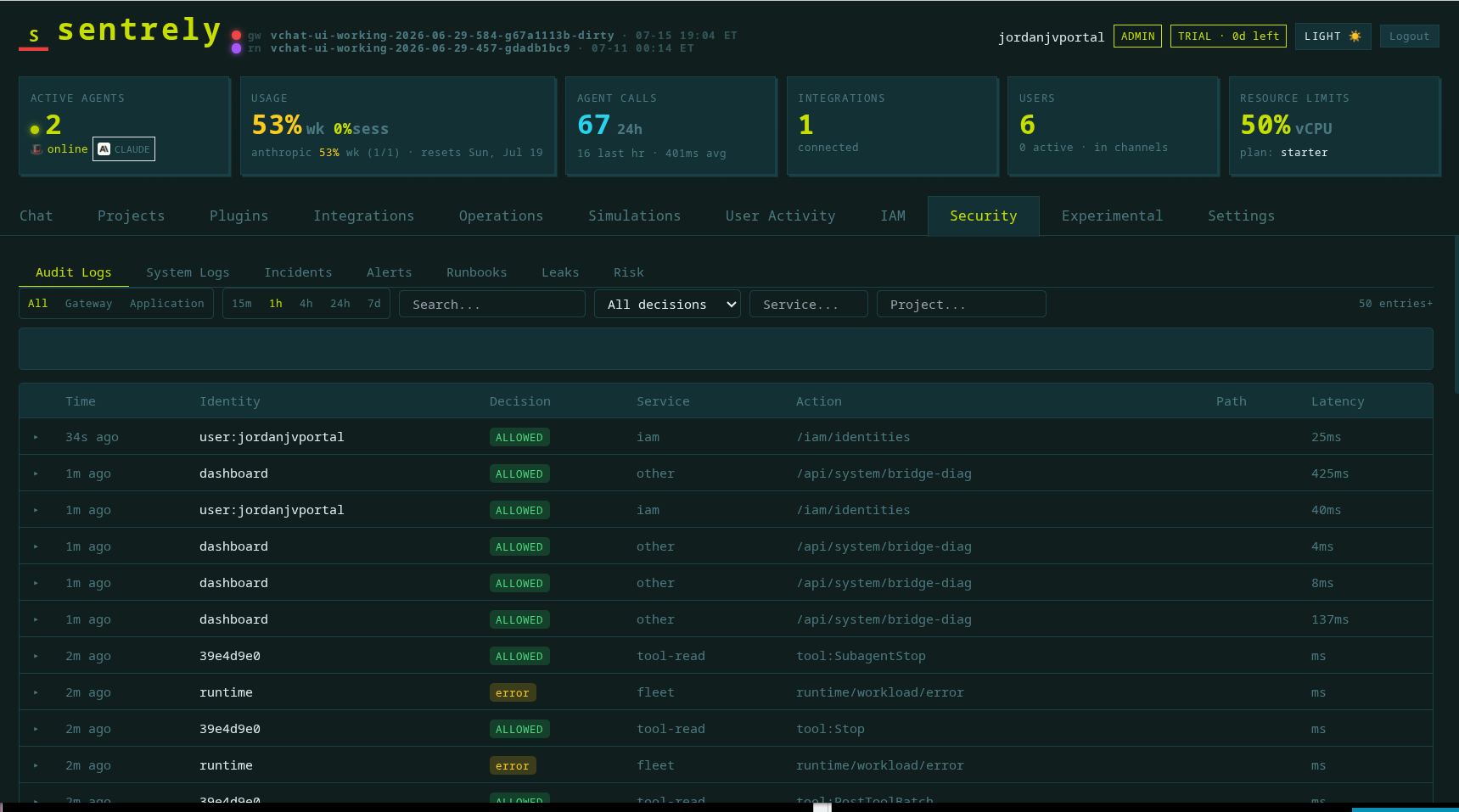
Task: Set time range to 7d
Action: point(374,304)
